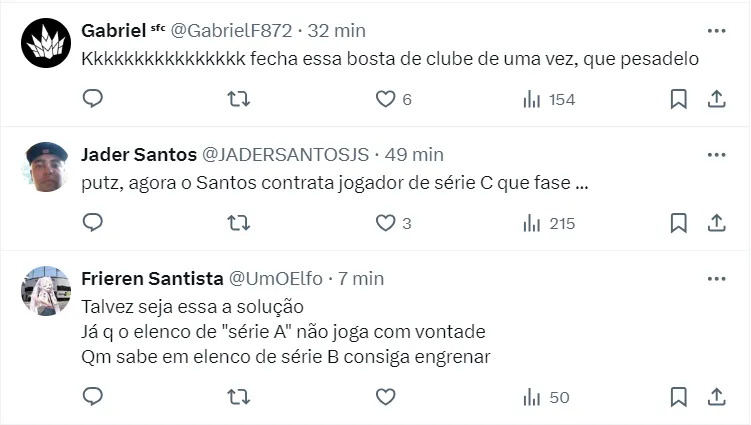The height and width of the screenshot is (425, 751).
Task: Bookmark Frieren Santista's tweet
Action: coord(678,397)
